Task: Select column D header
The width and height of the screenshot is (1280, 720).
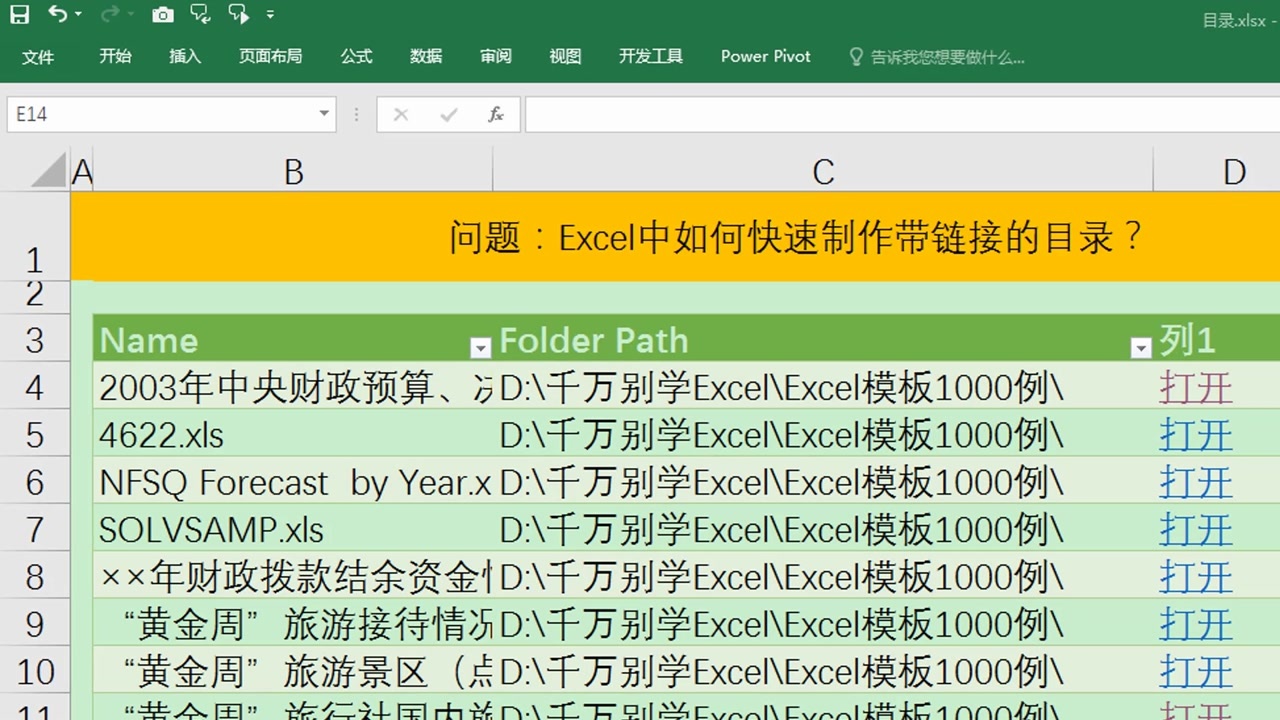Action: click(1217, 172)
